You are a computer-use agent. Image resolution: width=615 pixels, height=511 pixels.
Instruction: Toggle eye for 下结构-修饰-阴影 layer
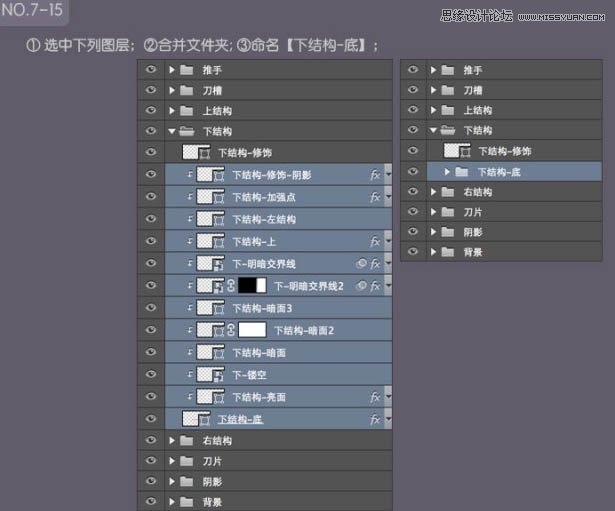(x=151, y=174)
